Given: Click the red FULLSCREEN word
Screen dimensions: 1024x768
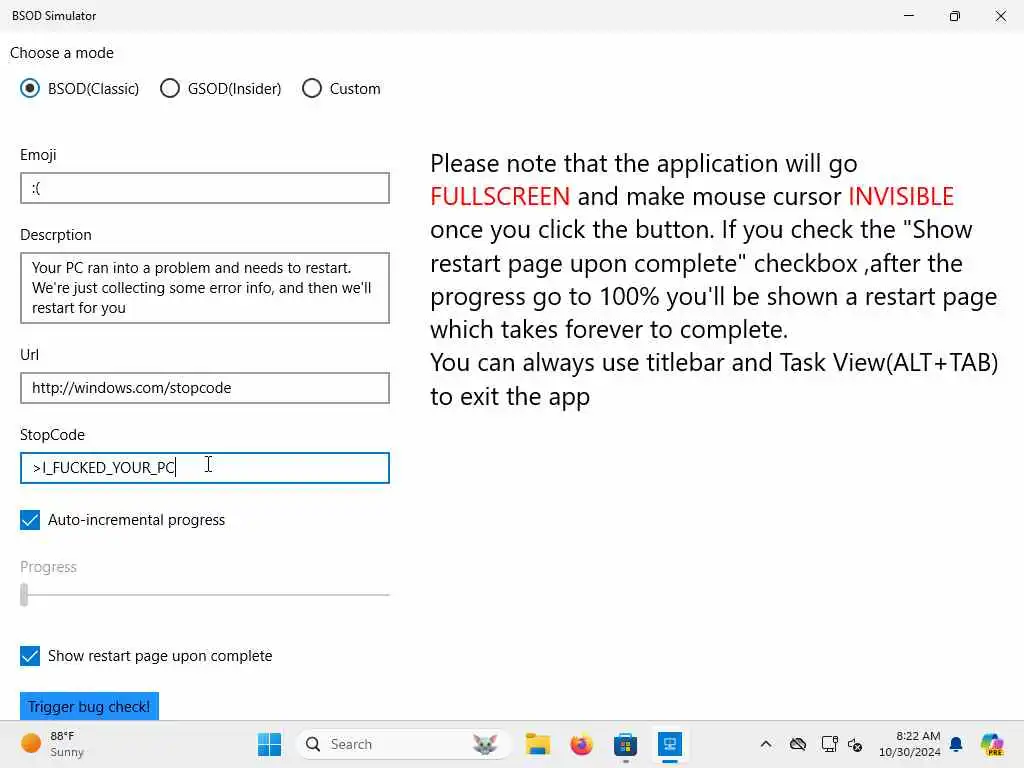Looking at the screenshot, I should click(500, 197).
